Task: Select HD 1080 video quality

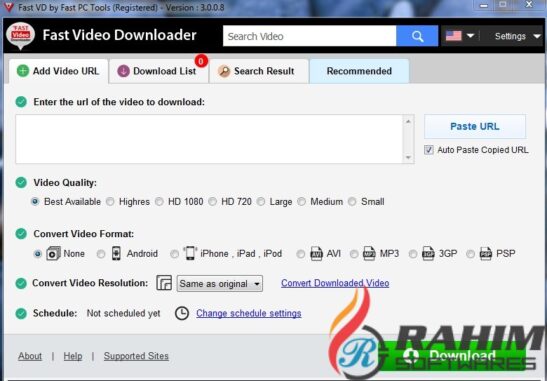Action: click(159, 202)
